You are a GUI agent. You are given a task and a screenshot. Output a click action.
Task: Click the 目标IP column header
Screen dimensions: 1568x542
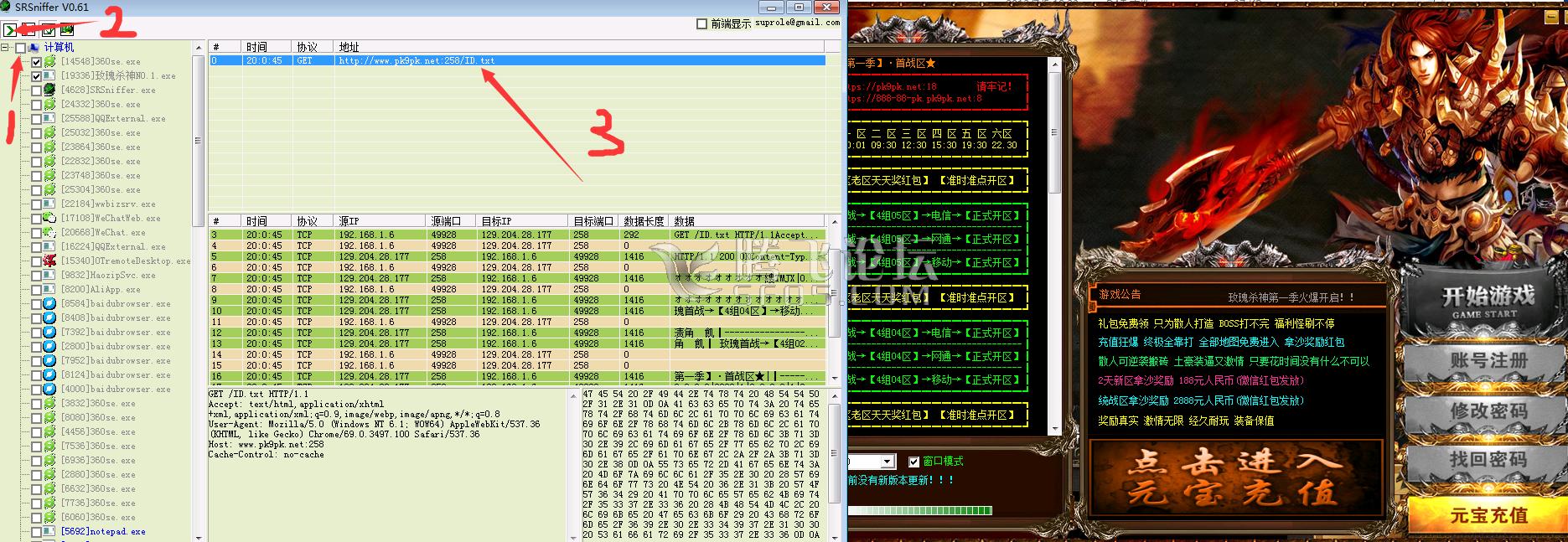[522, 221]
